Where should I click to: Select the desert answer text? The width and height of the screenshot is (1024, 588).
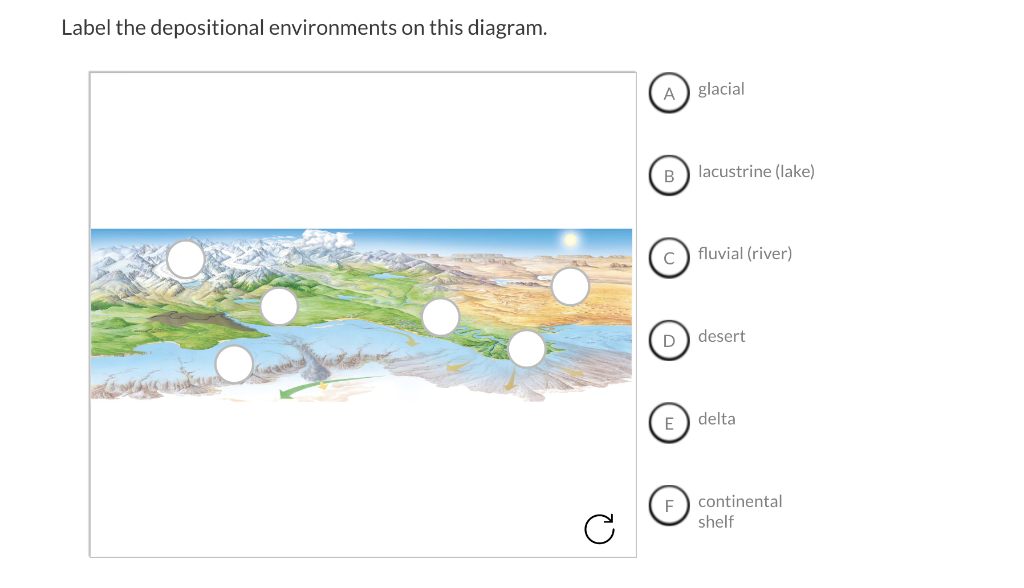[x=722, y=336]
